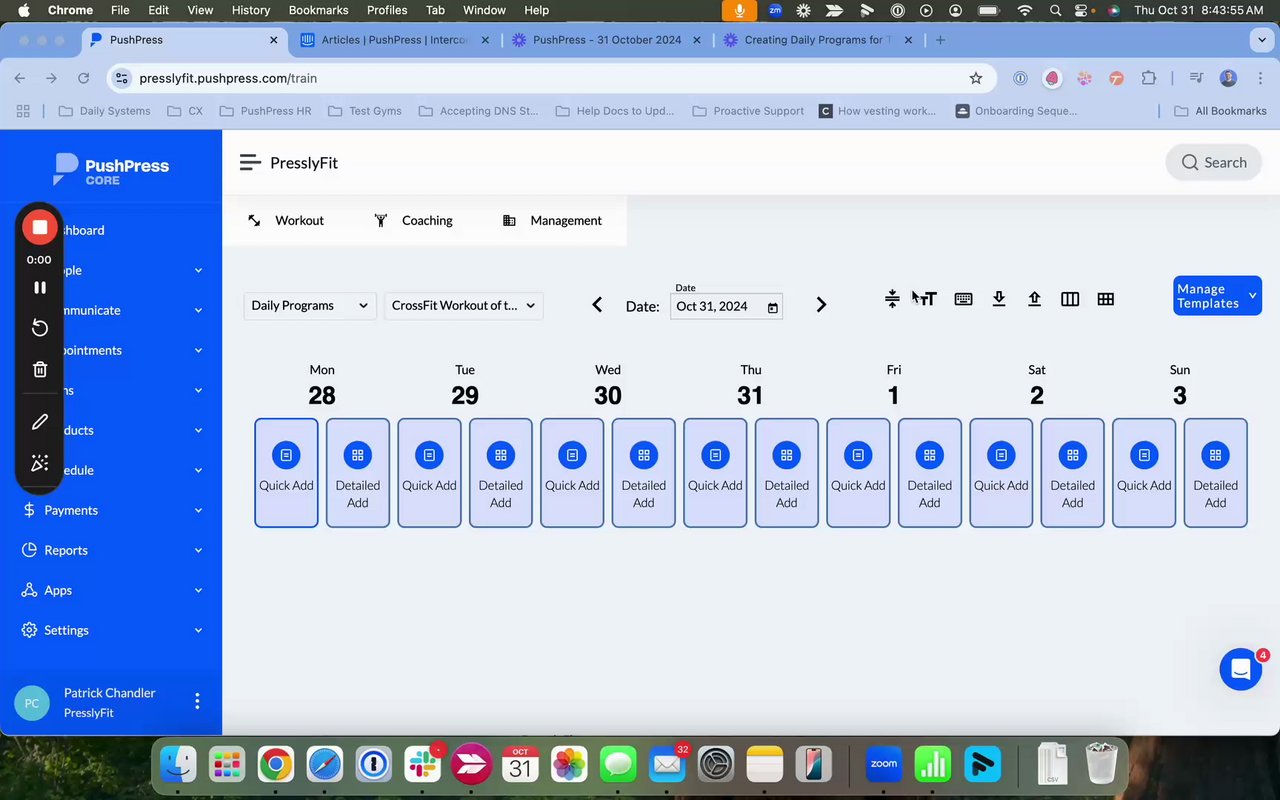
Task: Open the CrossFit Workout track dropdown
Action: (x=463, y=306)
